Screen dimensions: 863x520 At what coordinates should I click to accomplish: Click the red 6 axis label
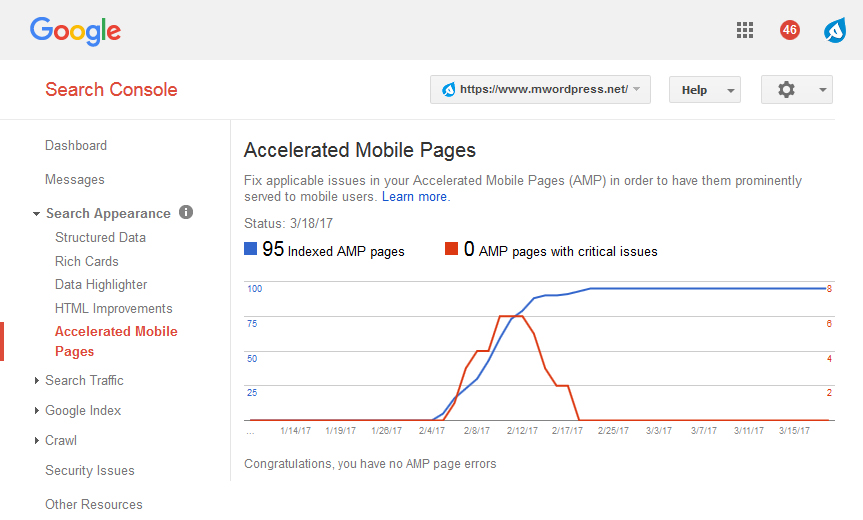tap(829, 324)
